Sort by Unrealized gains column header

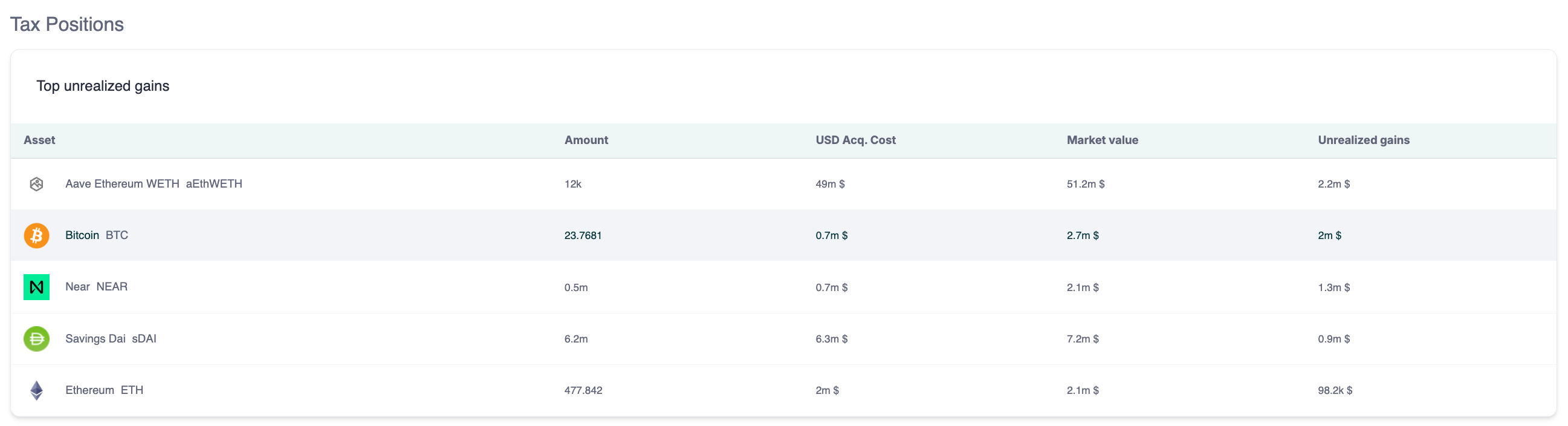1363,140
